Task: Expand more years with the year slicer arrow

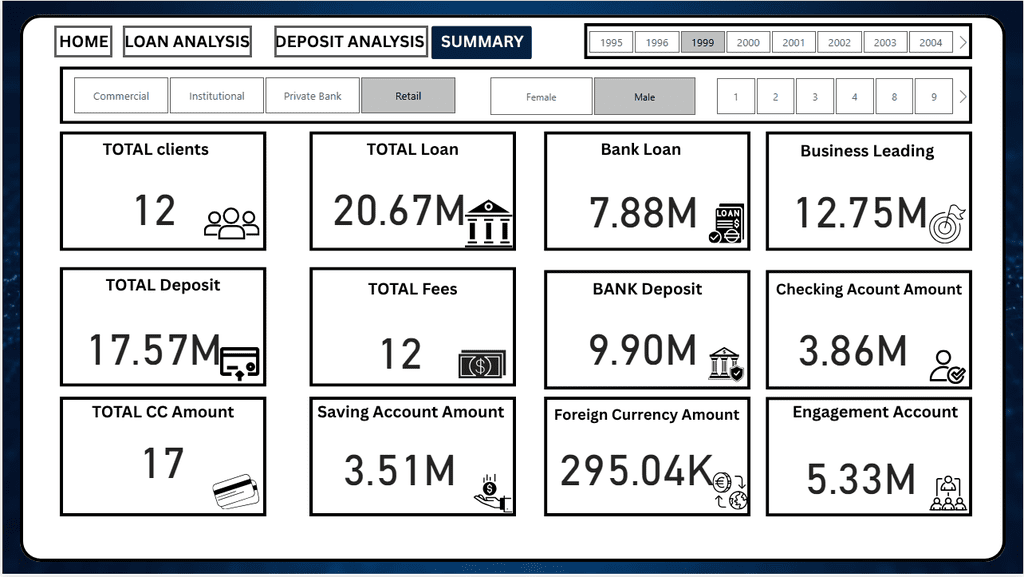Action: 963,42
